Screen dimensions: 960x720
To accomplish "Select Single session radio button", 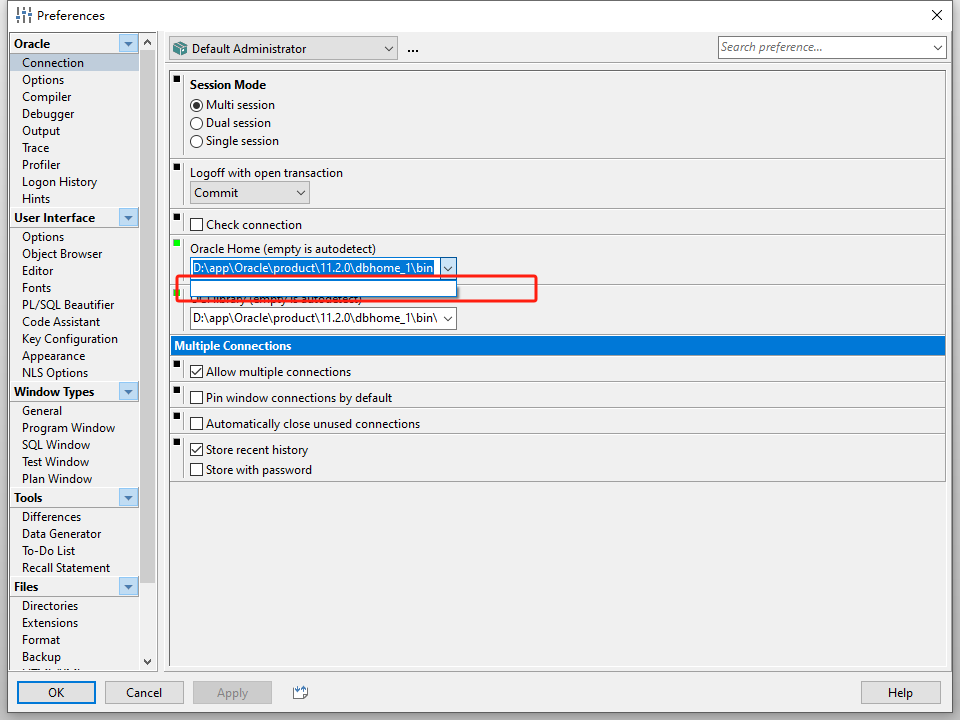I will click(x=197, y=141).
